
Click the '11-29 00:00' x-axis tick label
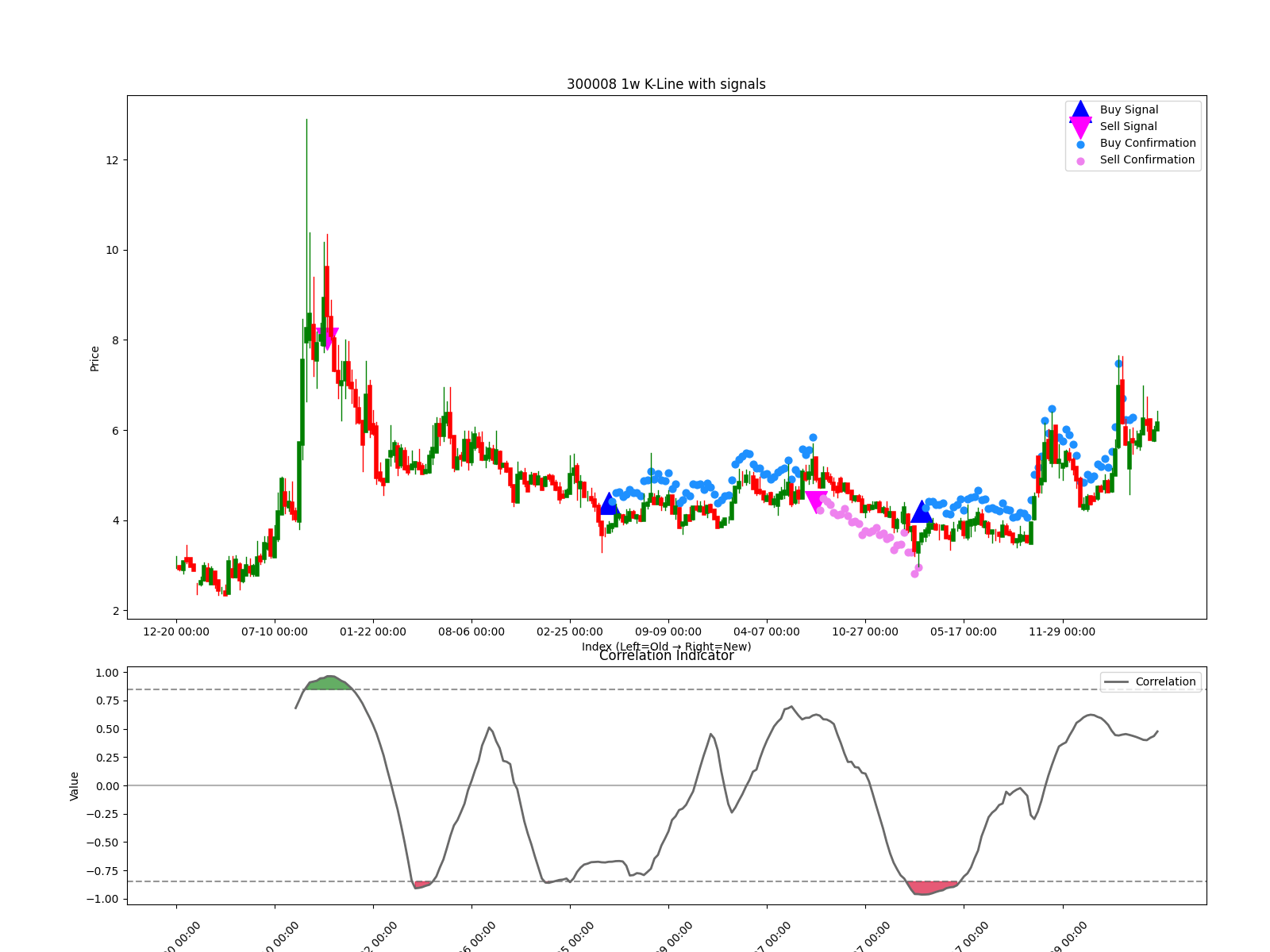(x=1062, y=632)
